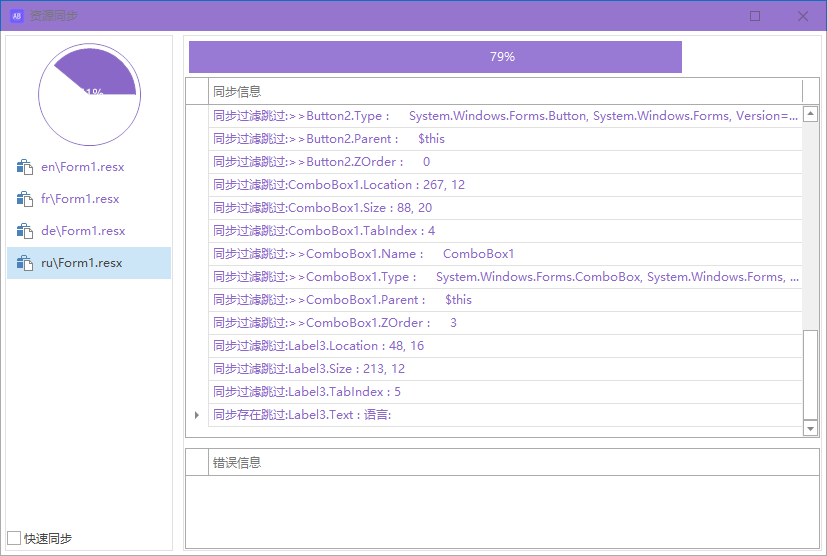Image resolution: width=827 pixels, height=556 pixels.
Task: Click the file icon beside de\Form1.resx
Action: (x=25, y=231)
